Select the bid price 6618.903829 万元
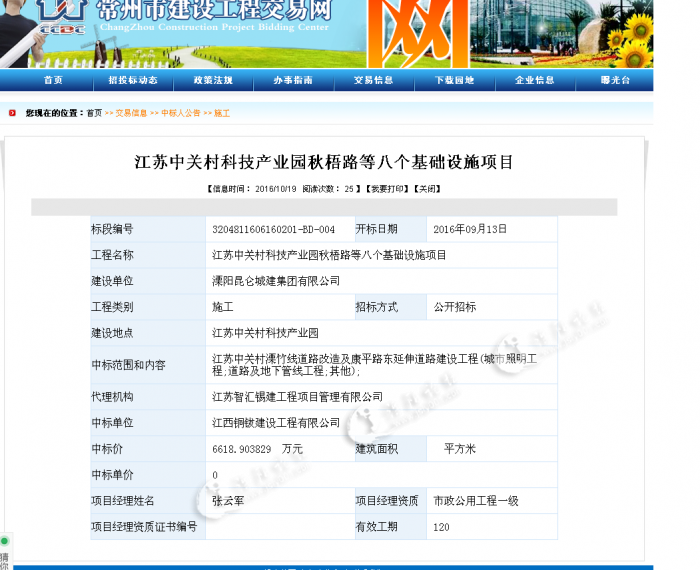Viewport: 700px width, 570px height. 258,449
